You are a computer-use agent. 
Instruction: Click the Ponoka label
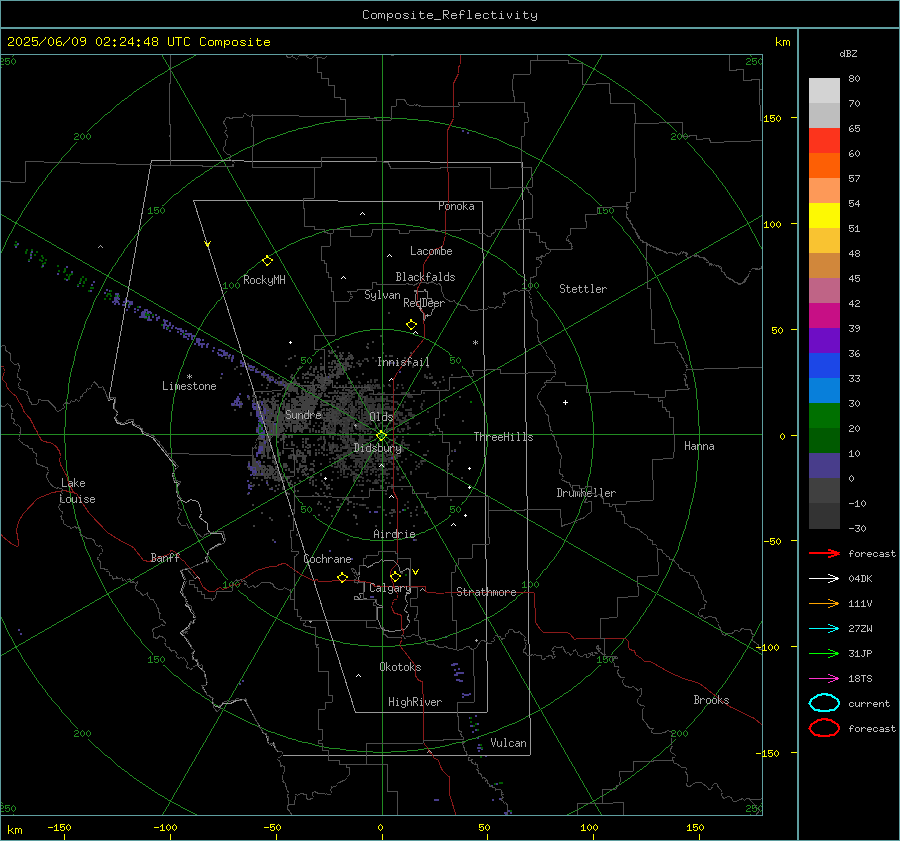(x=456, y=206)
